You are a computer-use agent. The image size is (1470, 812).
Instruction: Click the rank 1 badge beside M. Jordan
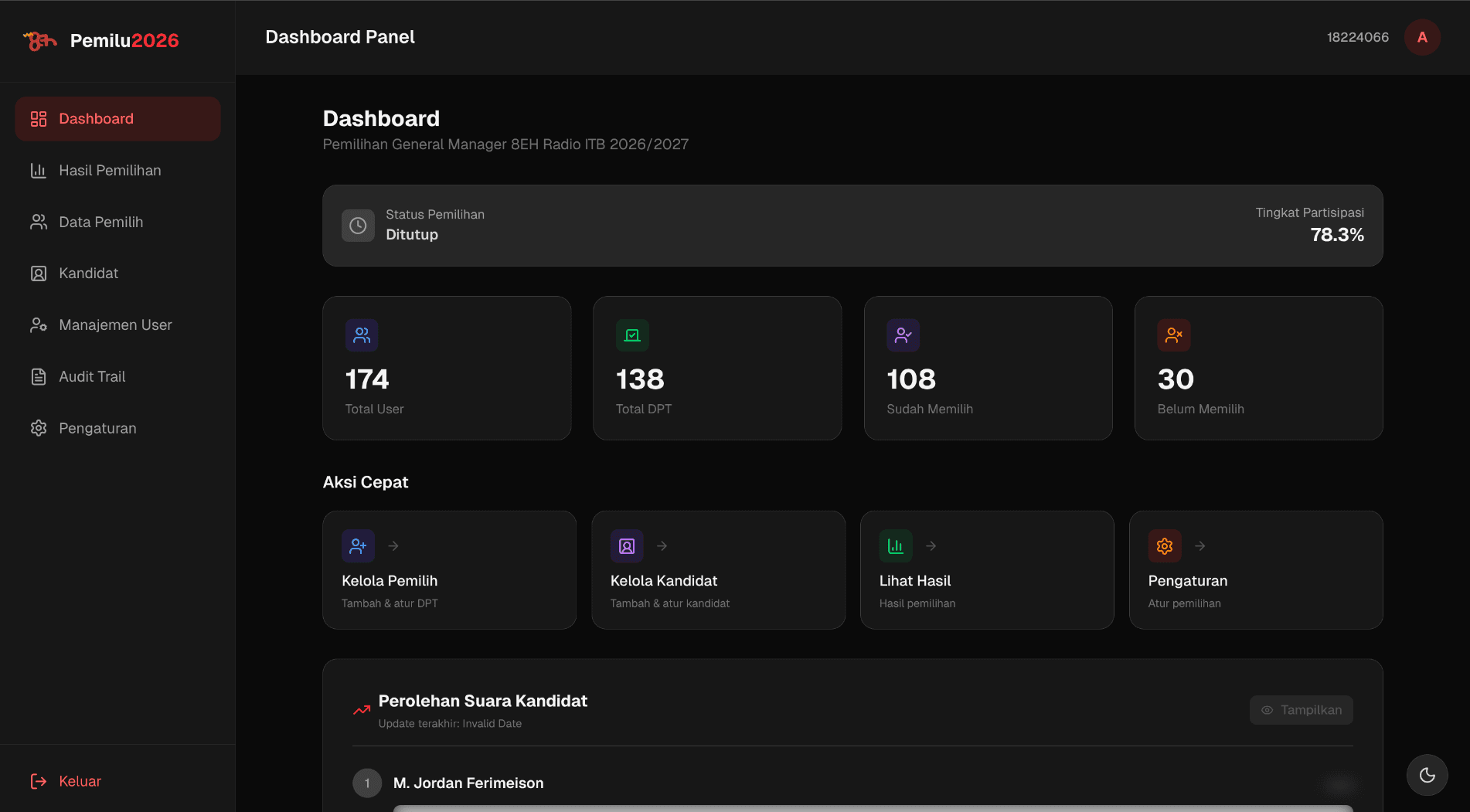[367, 783]
